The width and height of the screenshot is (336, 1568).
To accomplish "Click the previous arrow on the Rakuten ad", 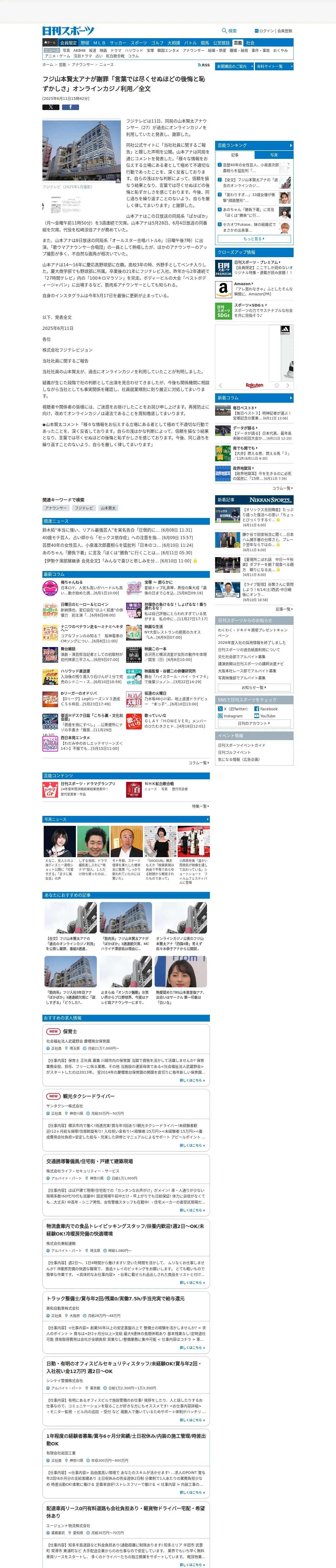I will tap(220, 385).
